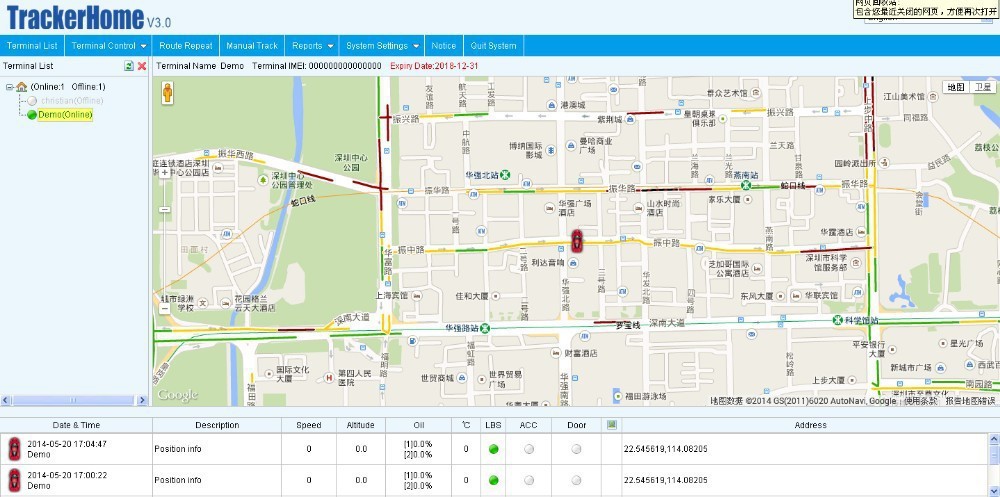Close the Terminal List panel with red X
Viewport: 1000px width, 497px height.
(142, 66)
